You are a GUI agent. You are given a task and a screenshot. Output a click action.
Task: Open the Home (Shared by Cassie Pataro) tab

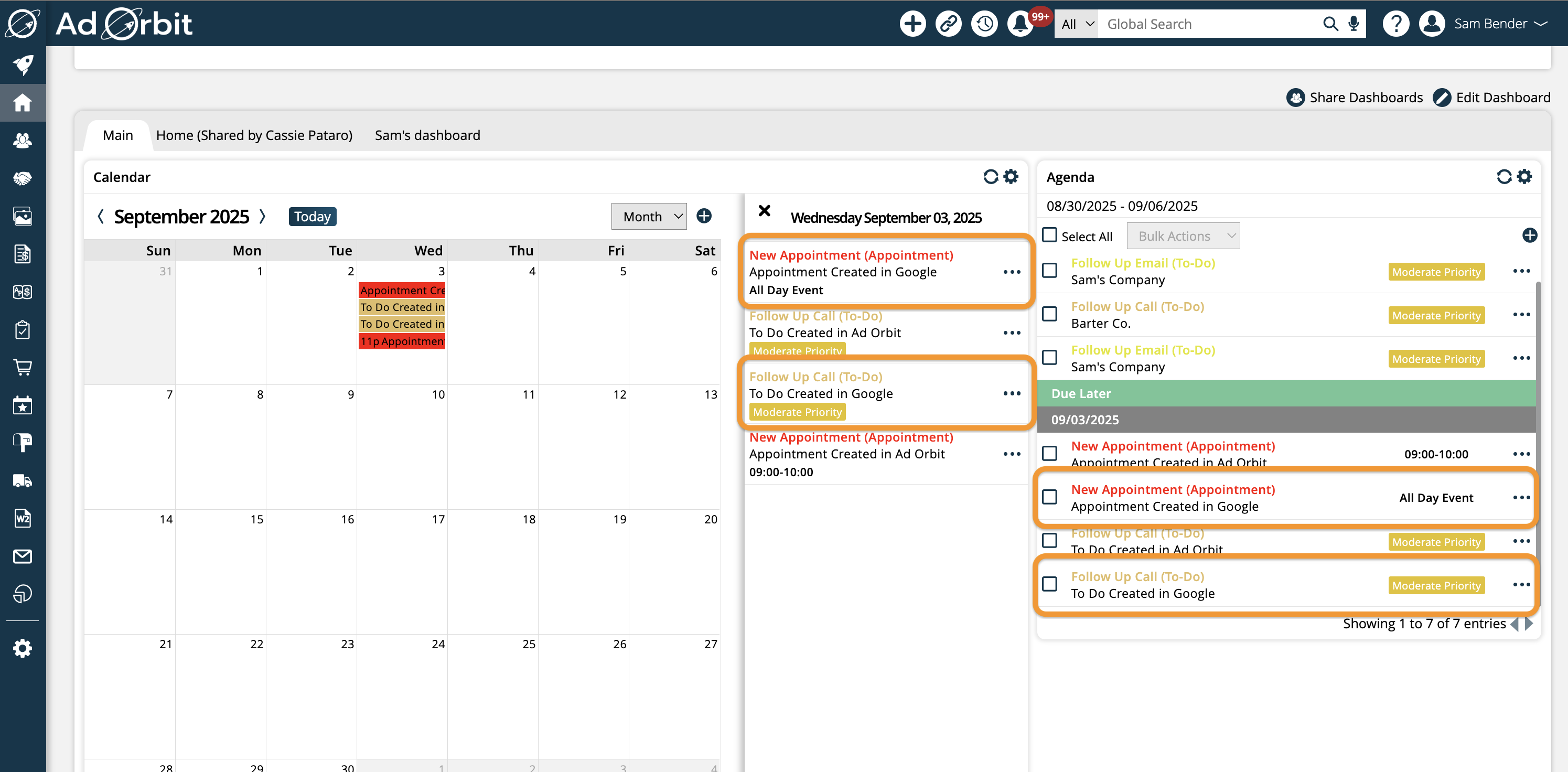tap(254, 135)
